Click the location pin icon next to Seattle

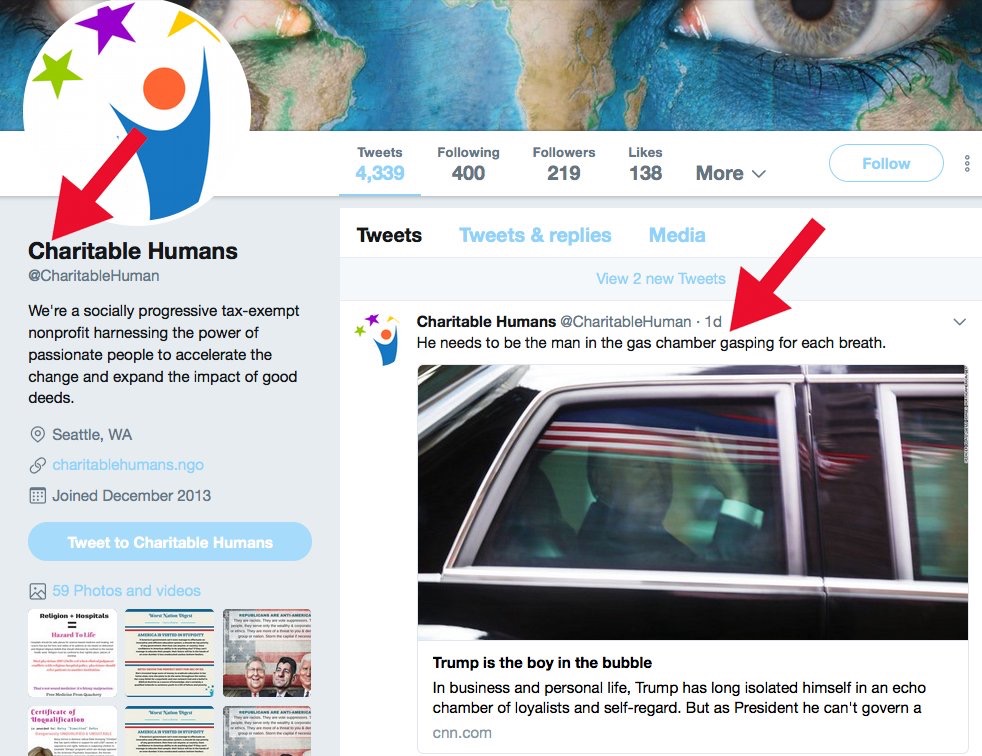click(38, 435)
